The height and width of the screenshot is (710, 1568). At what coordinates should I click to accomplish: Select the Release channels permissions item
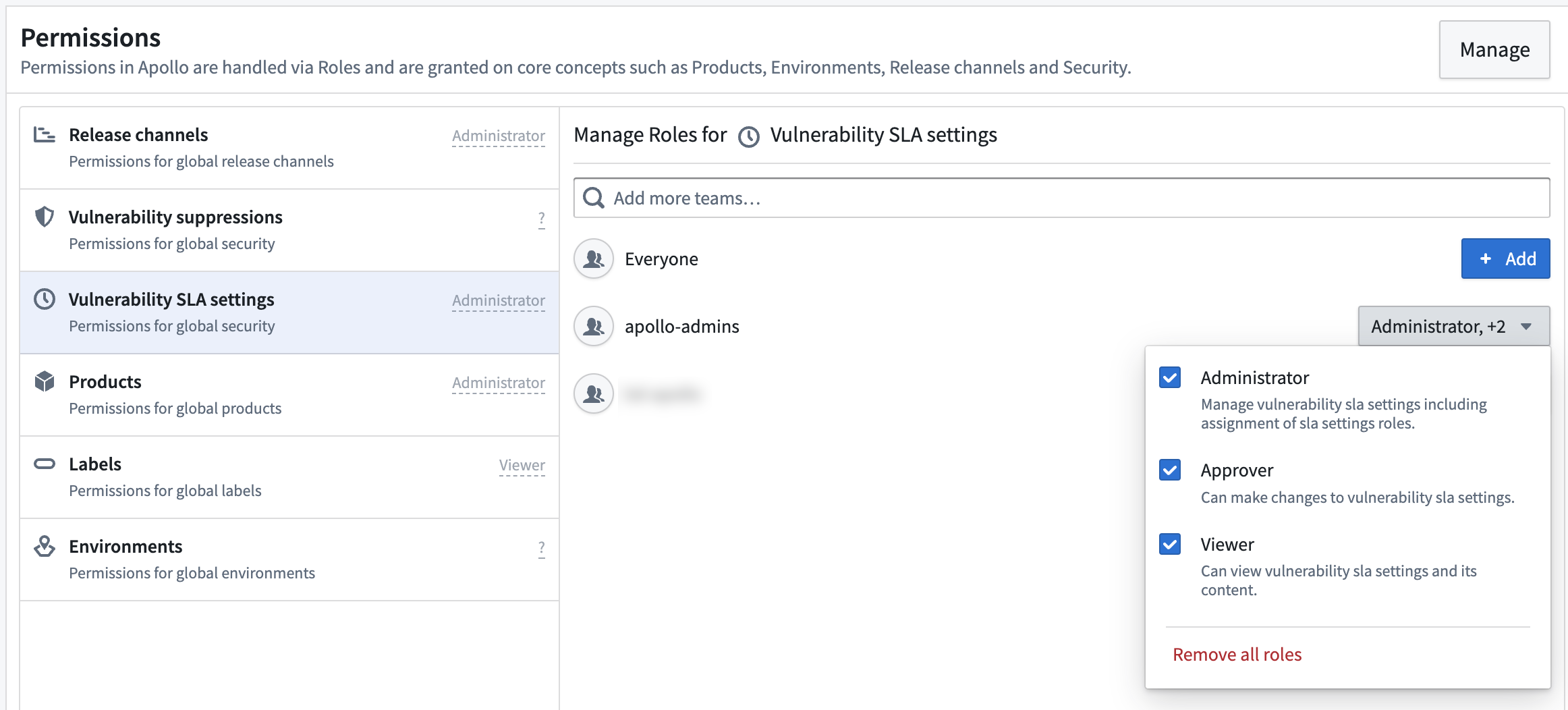coord(289,148)
